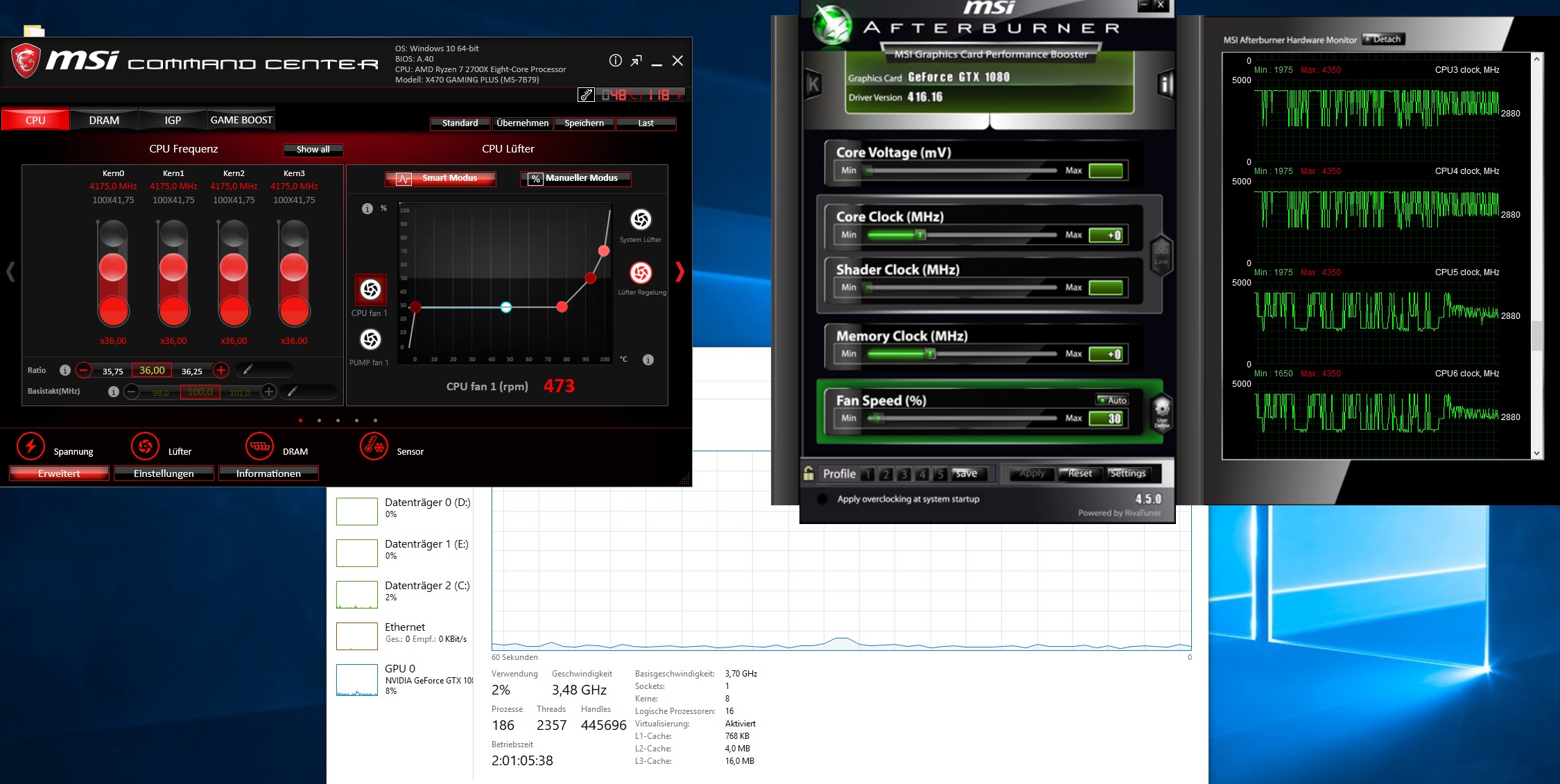Screen dimensions: 1560x784
Task: Click the Command Center pop-out arrow icon
Action: tap(636, 61)
